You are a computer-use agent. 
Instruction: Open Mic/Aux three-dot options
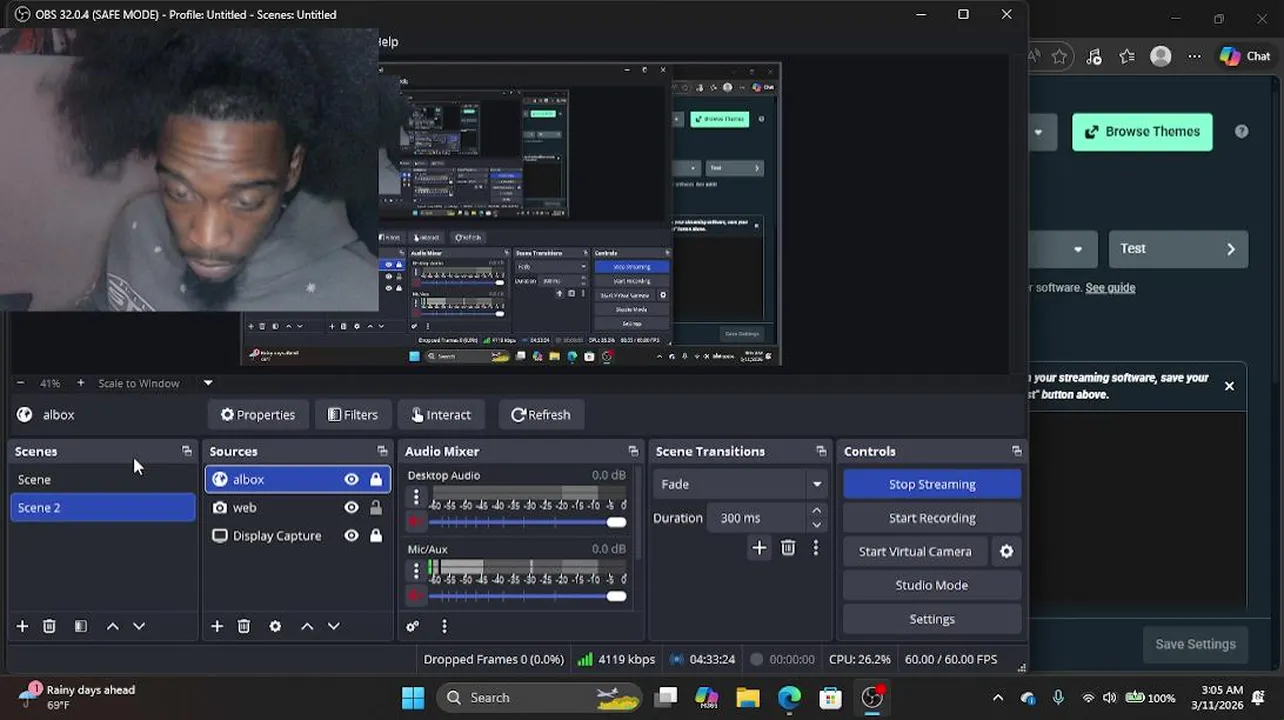tap(416, 571)
